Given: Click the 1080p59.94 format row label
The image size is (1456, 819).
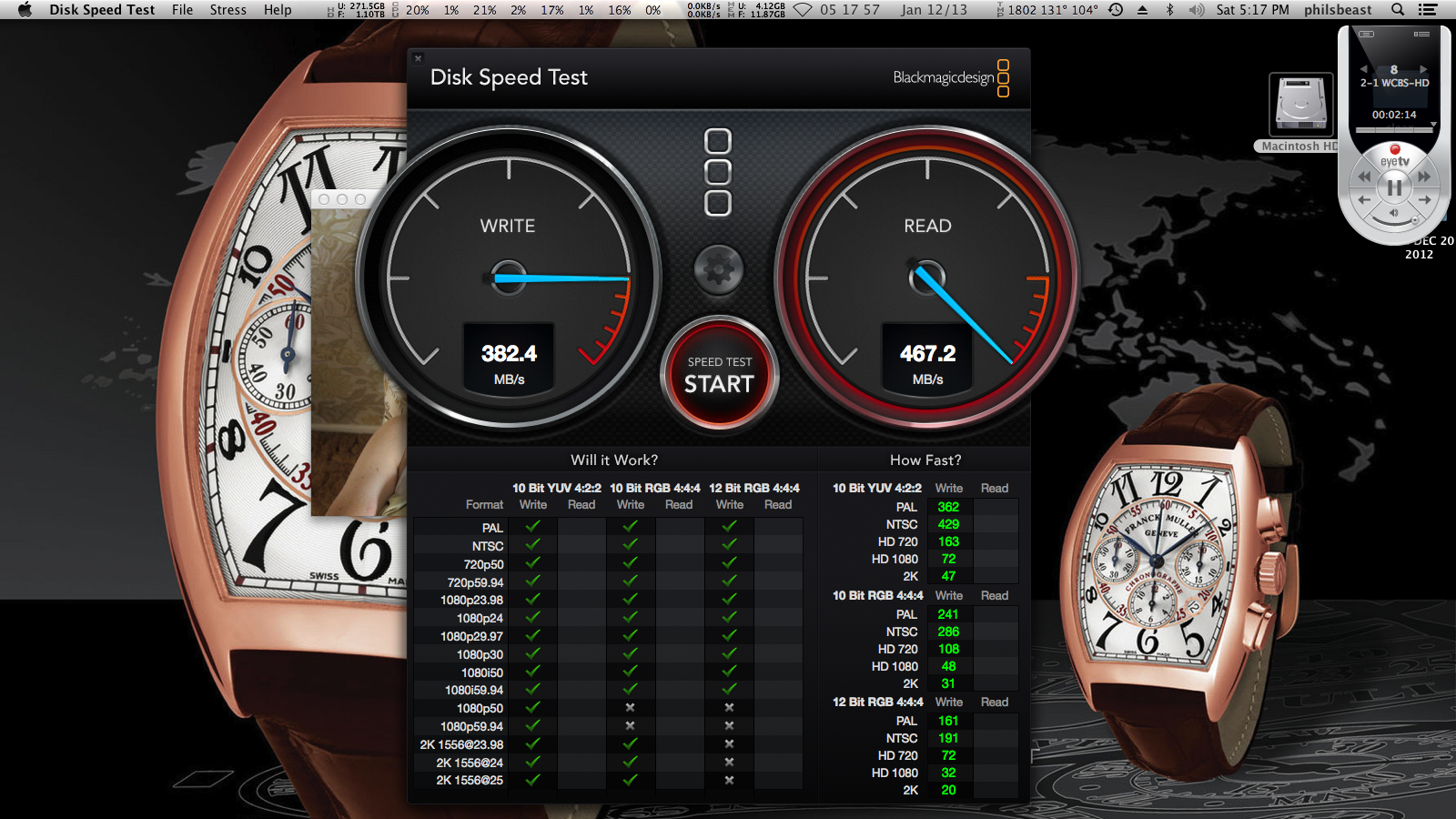Looking at the screenshot, I should tap(471, 726).
